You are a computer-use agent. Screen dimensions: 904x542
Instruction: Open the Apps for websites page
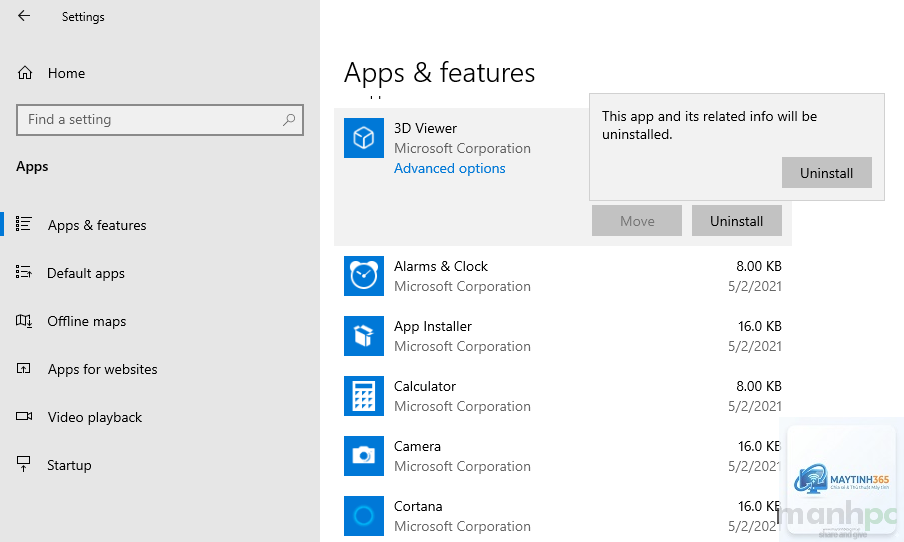point(103,369)
